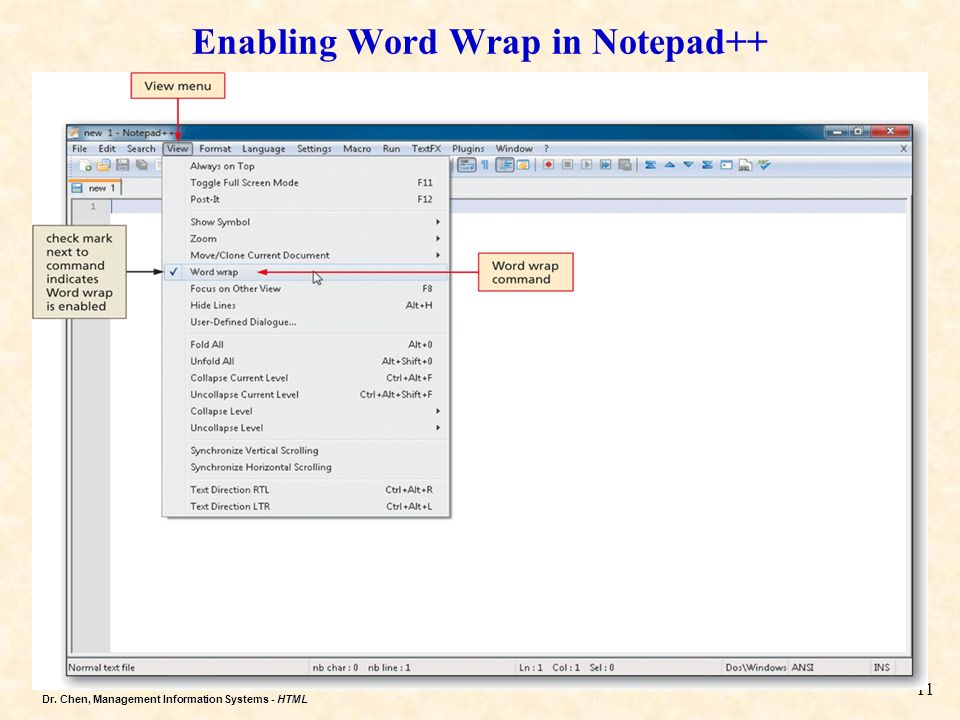Click the New file toolbar icon
Image resolution: width=960 pixels, height=720 pixels.
(85, 165)
